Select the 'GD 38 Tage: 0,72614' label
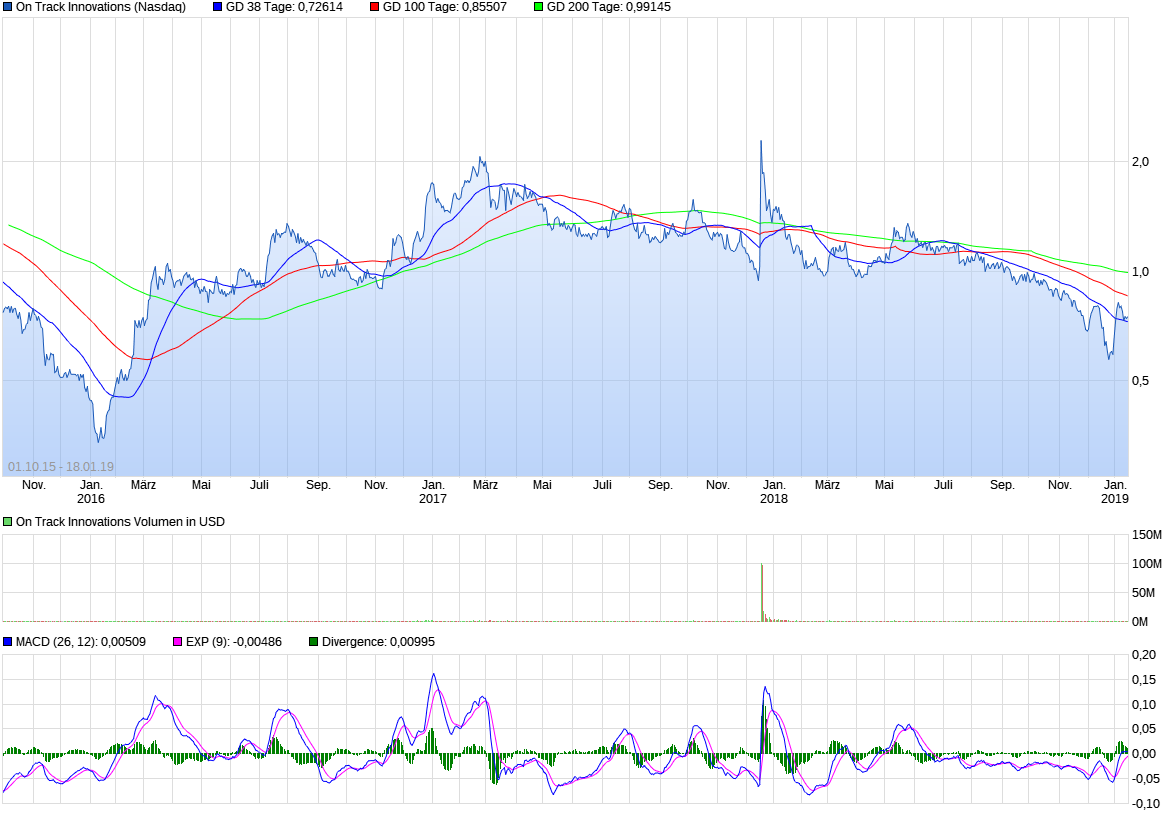 coord(284,7)
